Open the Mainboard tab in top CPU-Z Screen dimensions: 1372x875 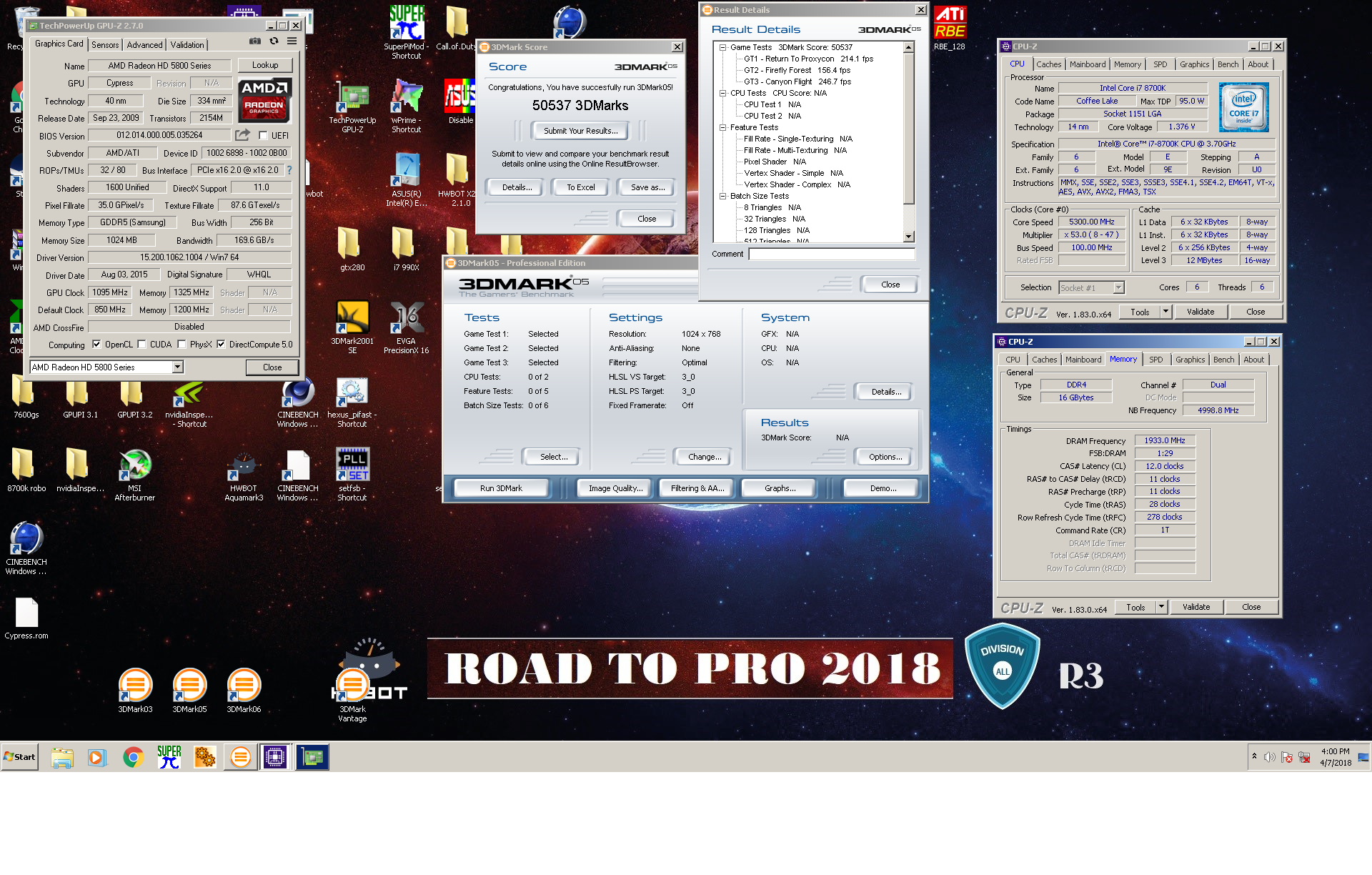click(1087, 64)
